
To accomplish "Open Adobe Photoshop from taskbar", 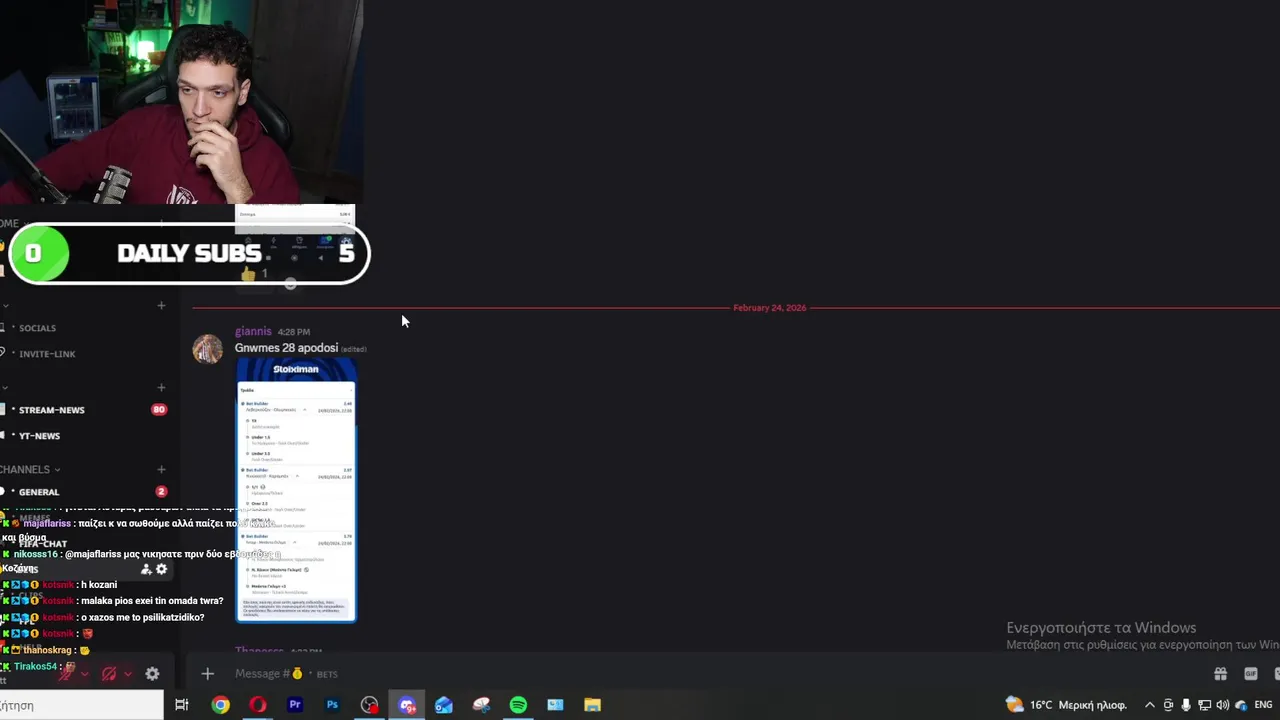I will [x=332, y=705].
